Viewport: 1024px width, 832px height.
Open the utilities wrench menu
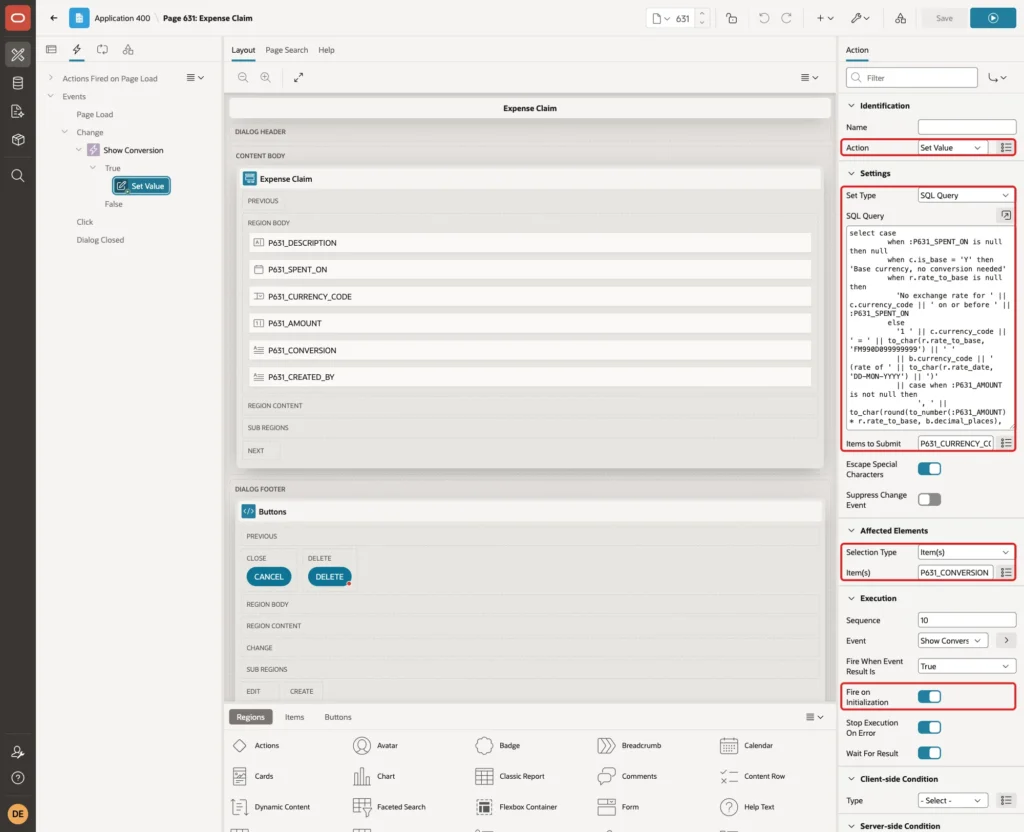[860, 18]
